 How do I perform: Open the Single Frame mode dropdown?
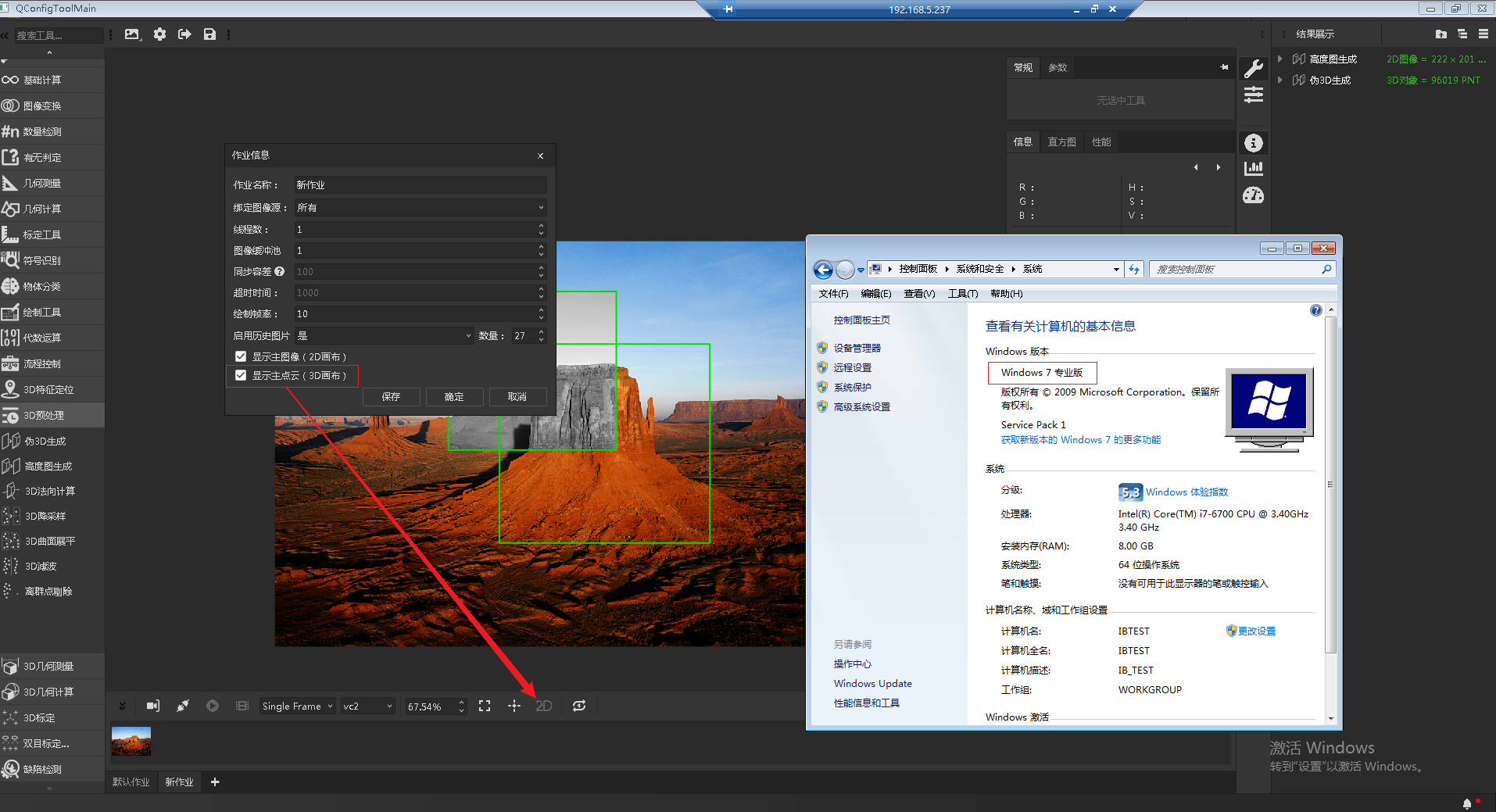pyautogui.click(x=297, y=706)
